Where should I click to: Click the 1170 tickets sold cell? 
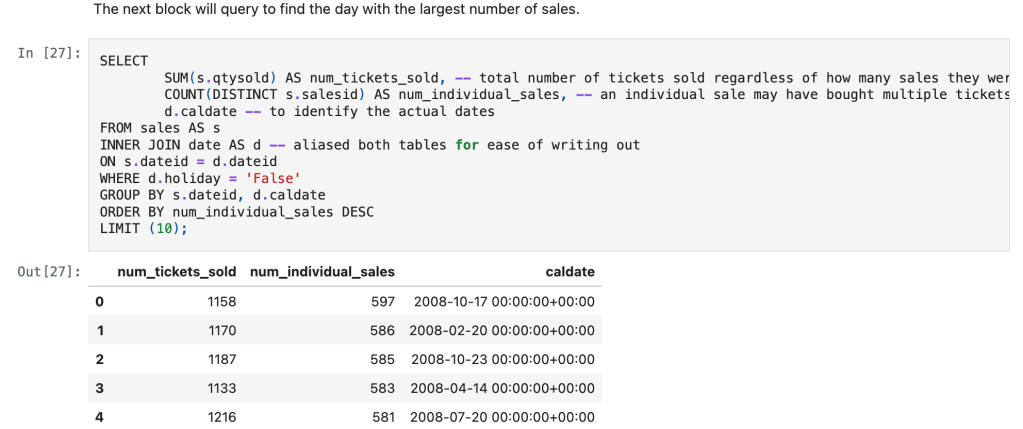click(222, 330)
